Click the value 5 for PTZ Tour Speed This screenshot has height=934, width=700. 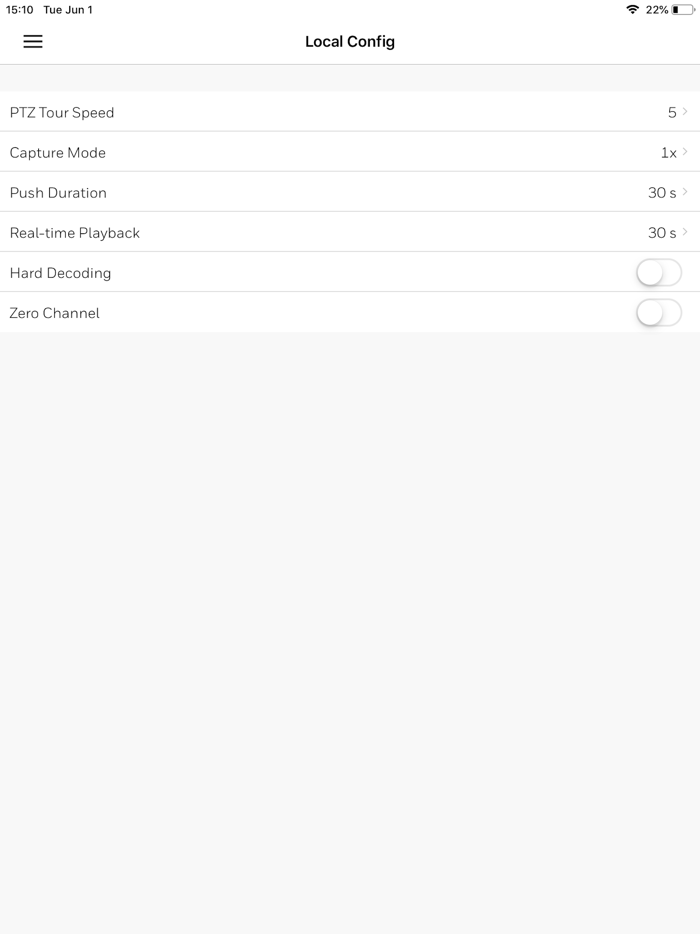click(671, 112)
